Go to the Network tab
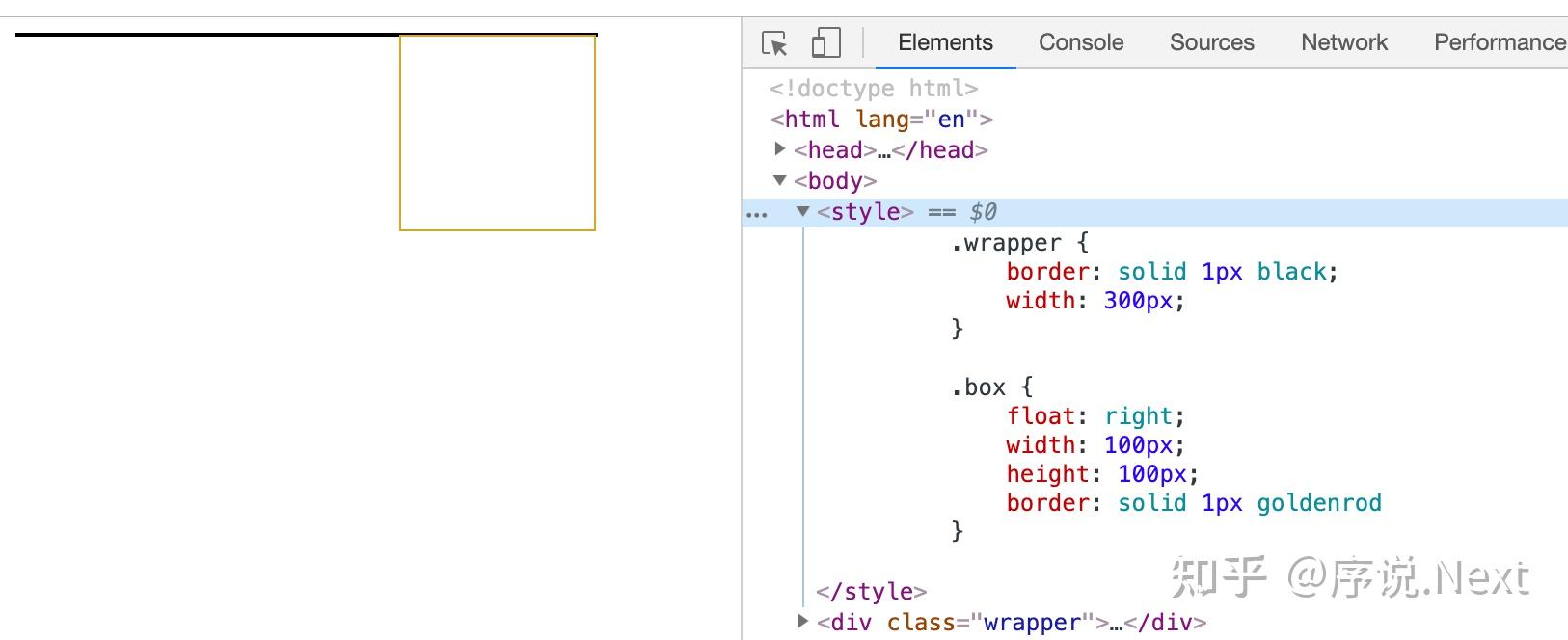Viewport: 1568px width, 640px height. 1343,42
